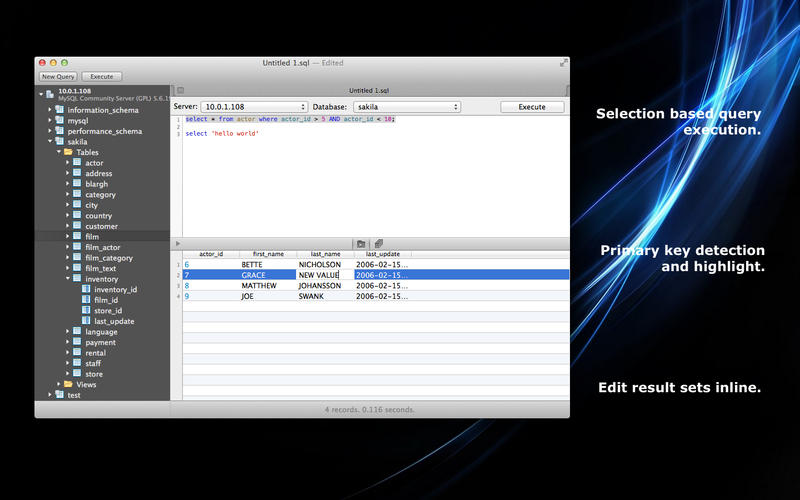Click the Tables folder icon
Image resolution: width=800 pixels, height=500 pixels.
pyautogui.click(x=68, y=152)
